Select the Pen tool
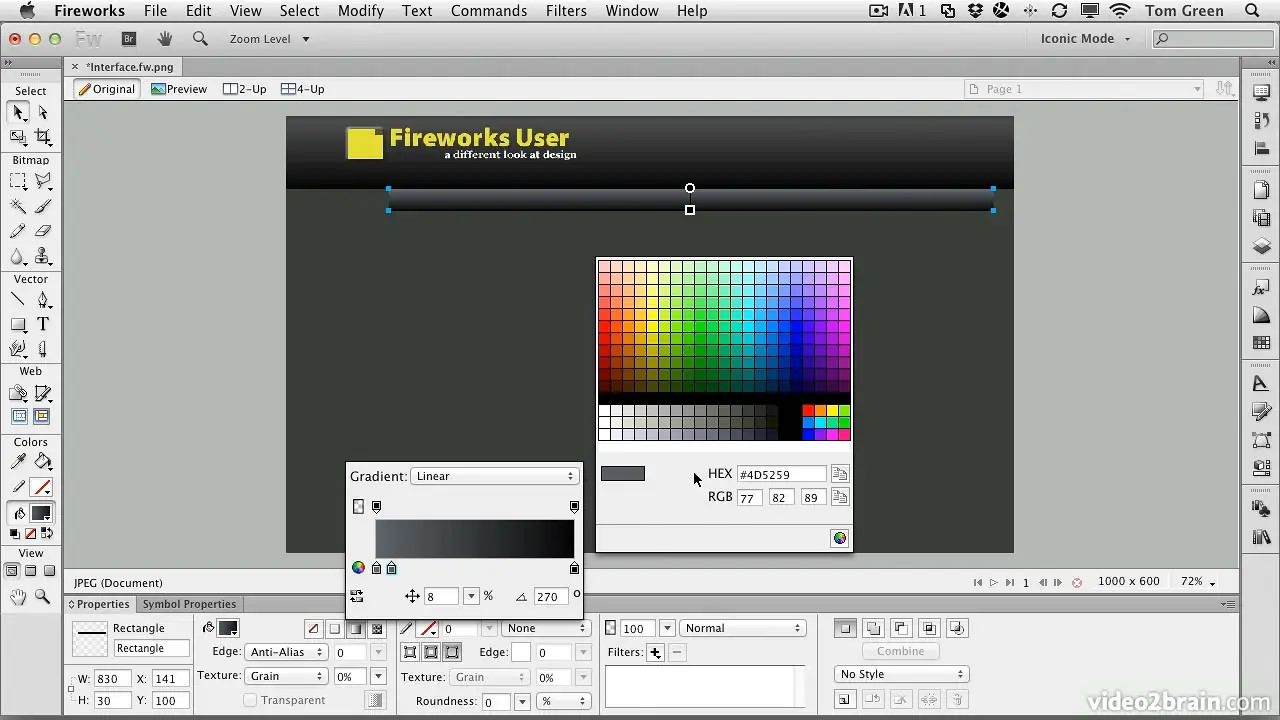The width and height of the screenshot is (1280, 720). click(x=43, y=300)
